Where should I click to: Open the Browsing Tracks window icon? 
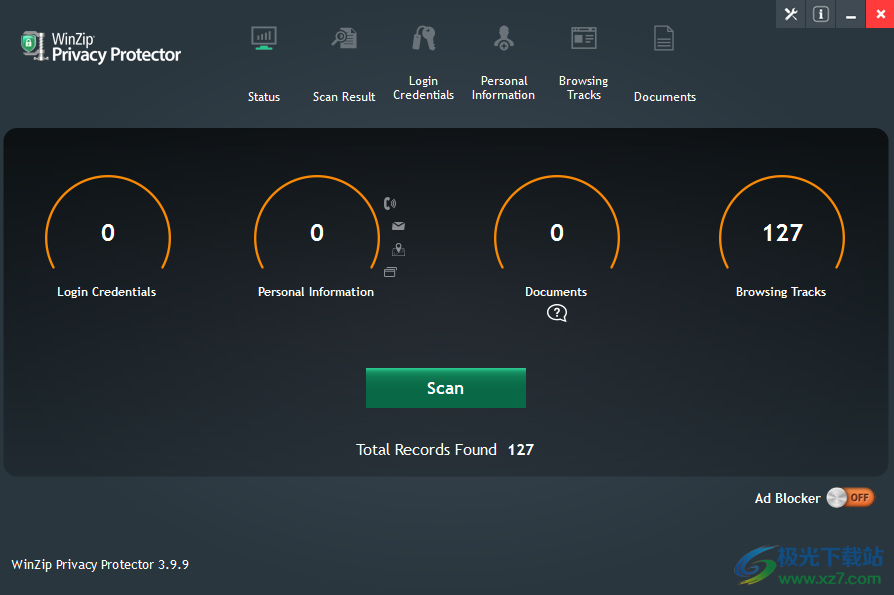[x=584, y=38]
